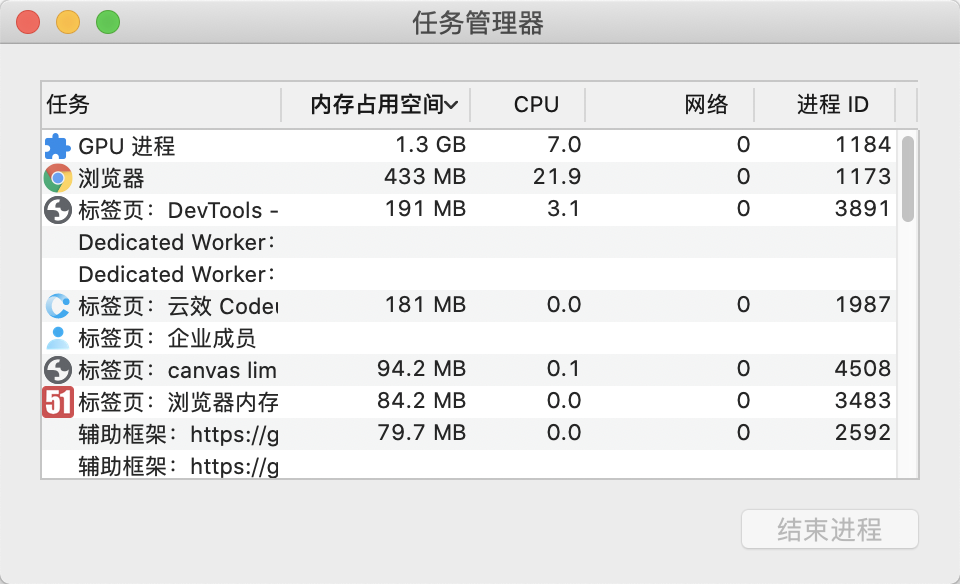This screenshot has height=584, width=960.
Task: Select the 标签页: 浏览器内存 row
Action: (469, 402)
